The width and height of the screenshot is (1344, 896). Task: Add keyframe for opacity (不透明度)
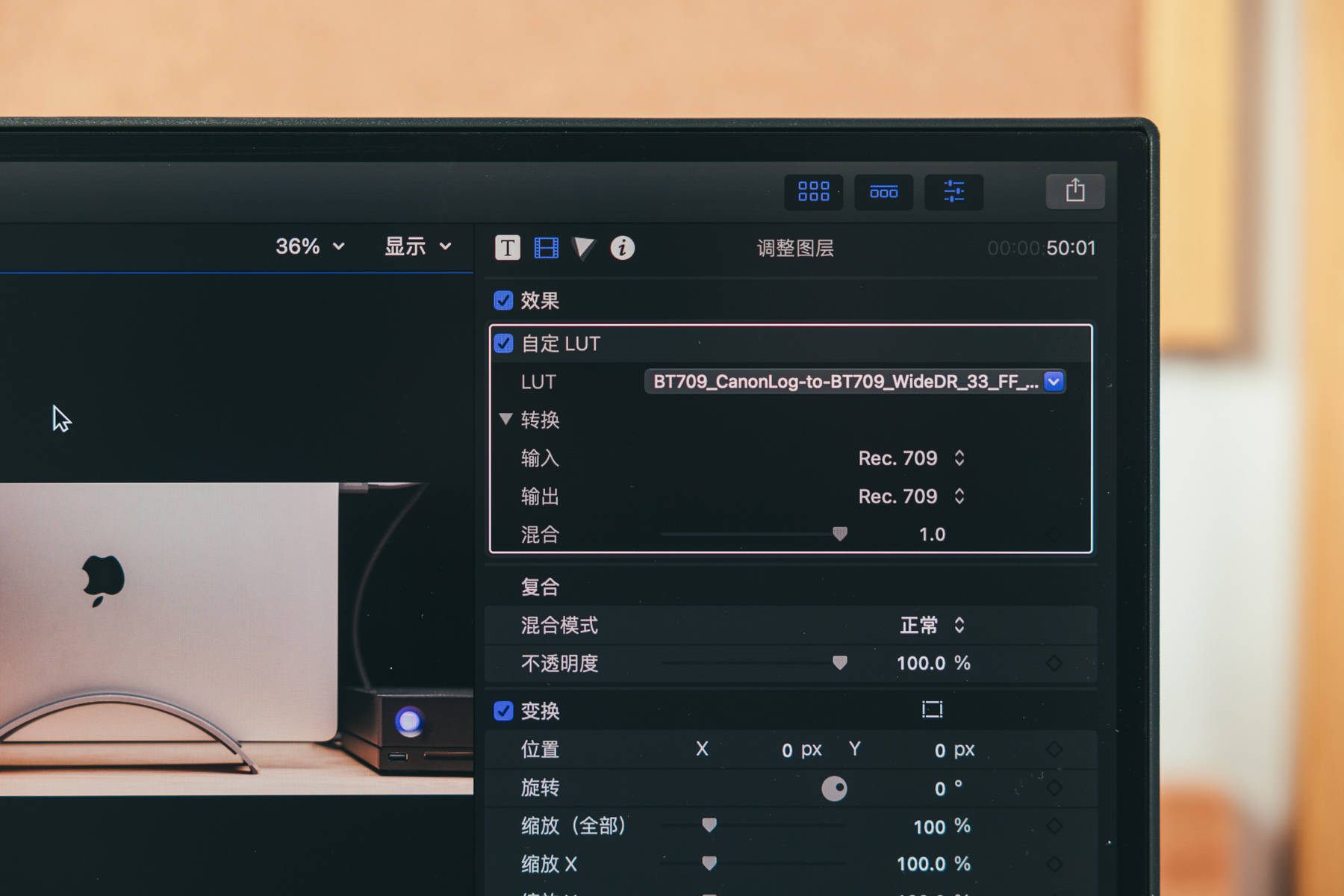pyautogui.click(x=1054, y=663)
